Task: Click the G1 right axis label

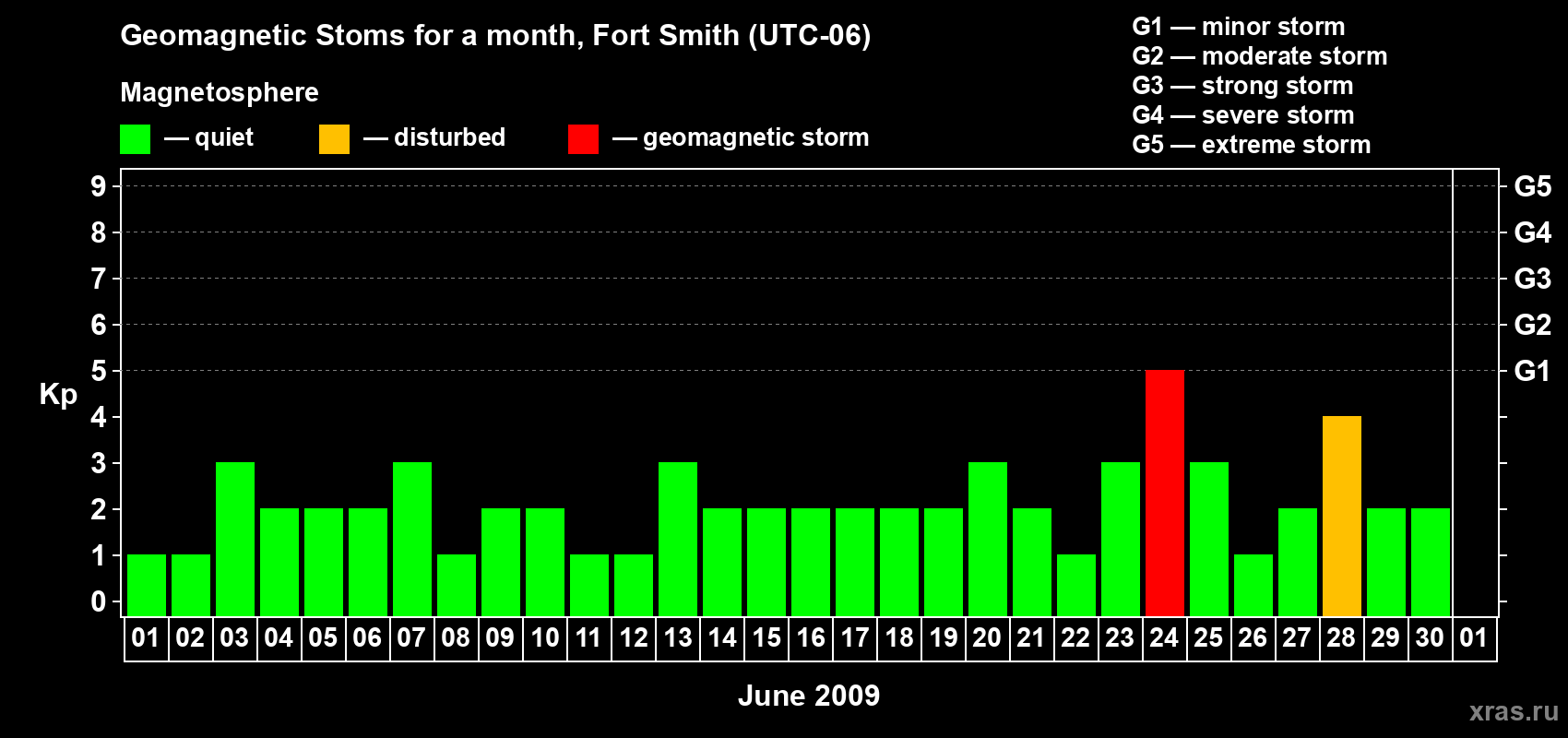Action: 1533,371
